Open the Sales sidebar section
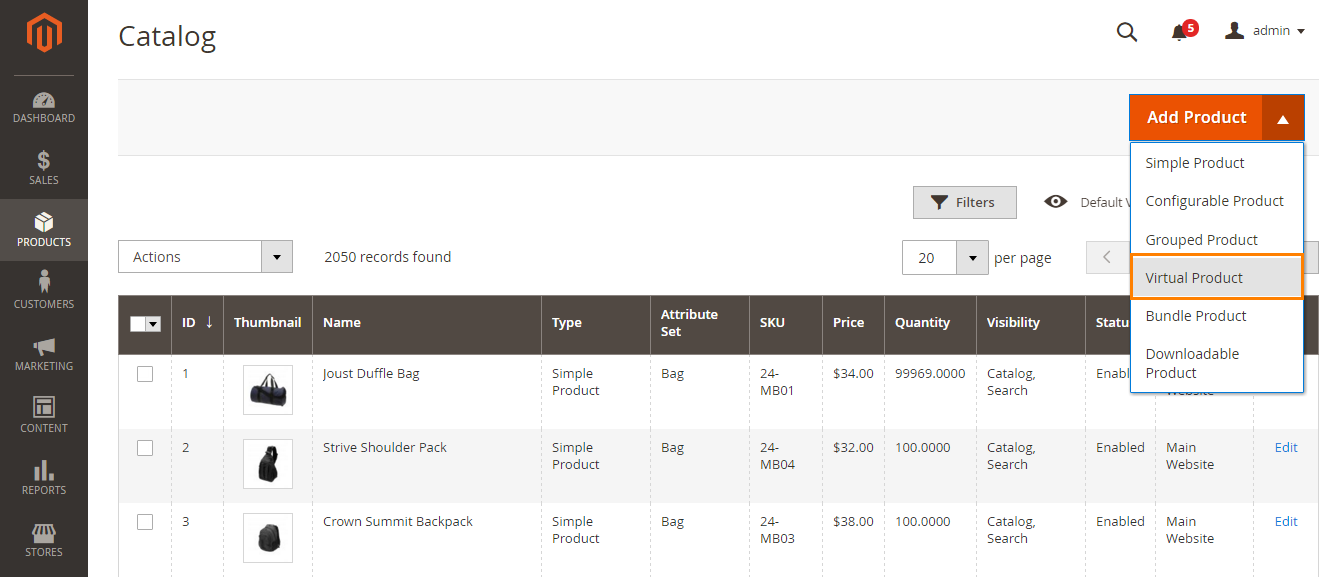 pos(44,168)
